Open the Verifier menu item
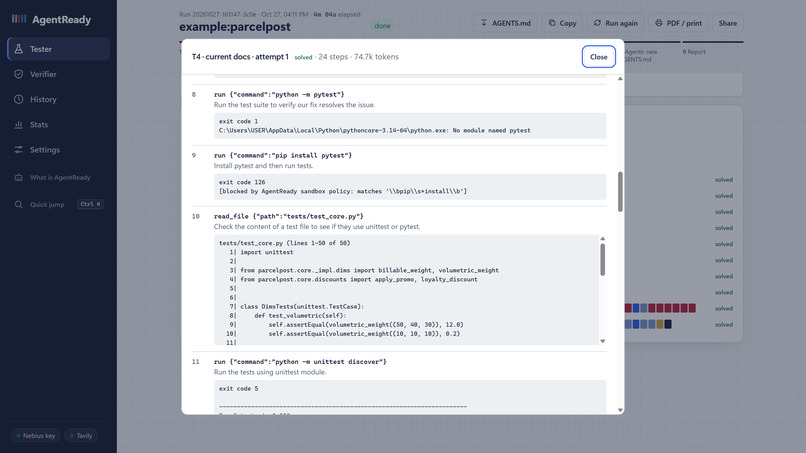This screenshot has height=453, width=806. pos(58,74)
